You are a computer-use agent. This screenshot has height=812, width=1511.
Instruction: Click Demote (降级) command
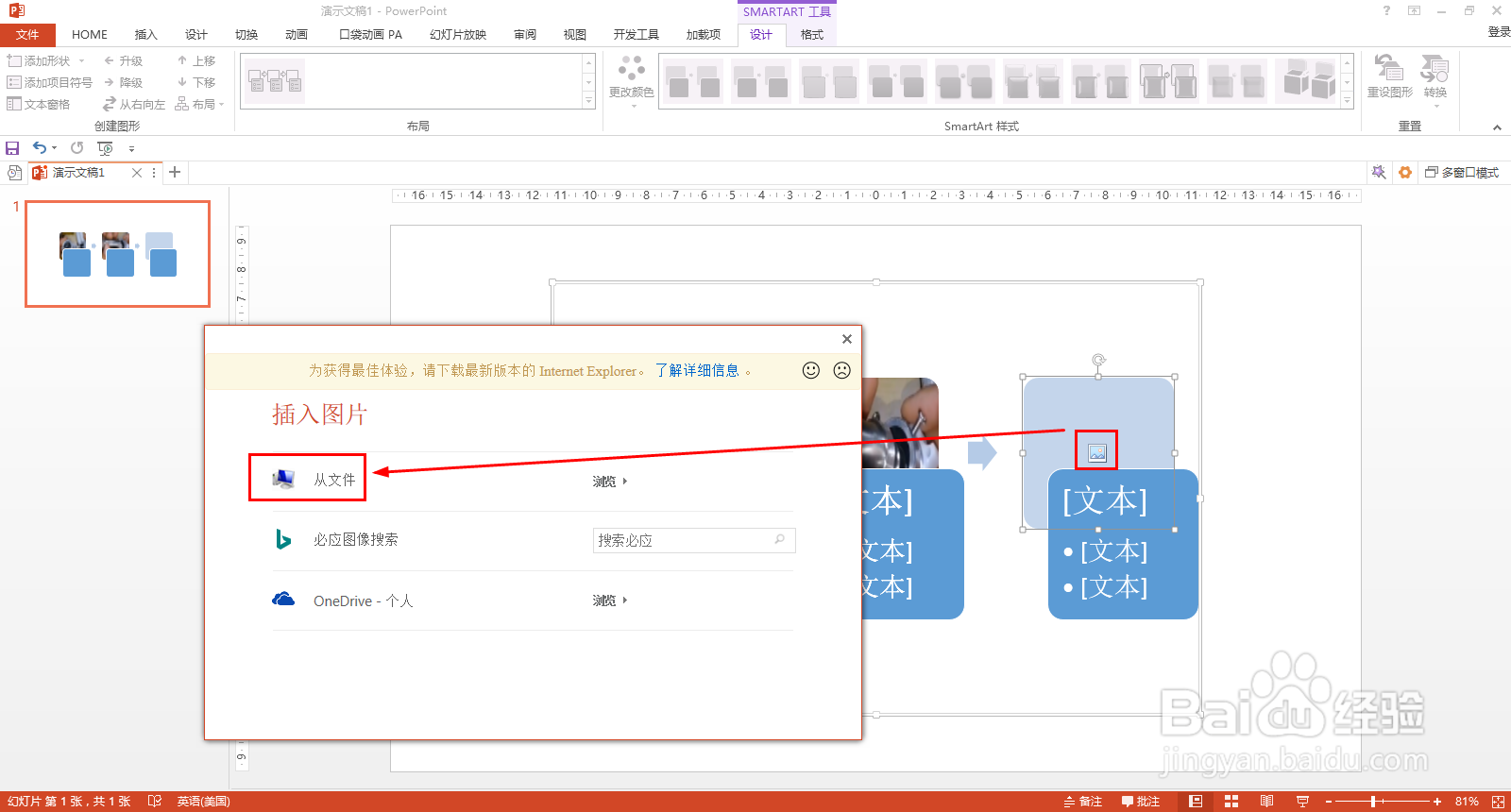(123, 82)
